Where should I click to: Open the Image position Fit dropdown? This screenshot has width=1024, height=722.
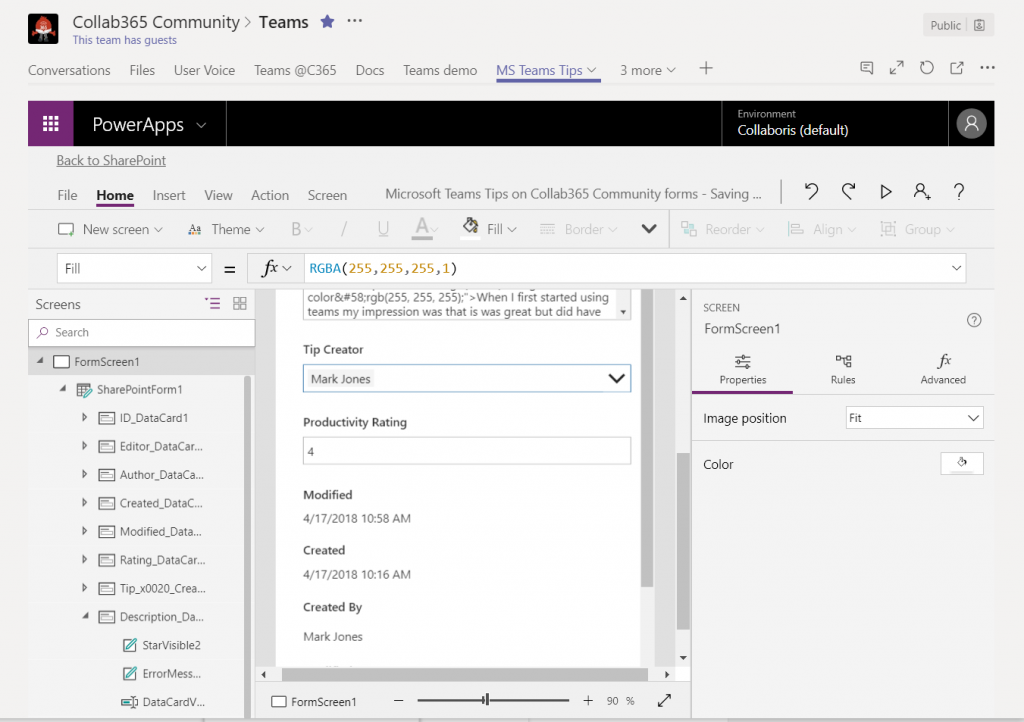click(914, 418)
